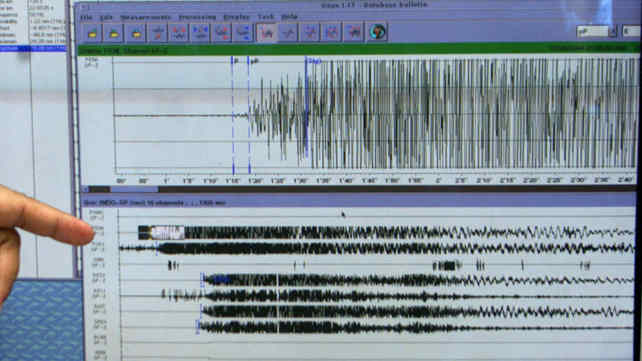Click the waveform icon with red top arrows
642x361 pixels.
coord(179,33)
